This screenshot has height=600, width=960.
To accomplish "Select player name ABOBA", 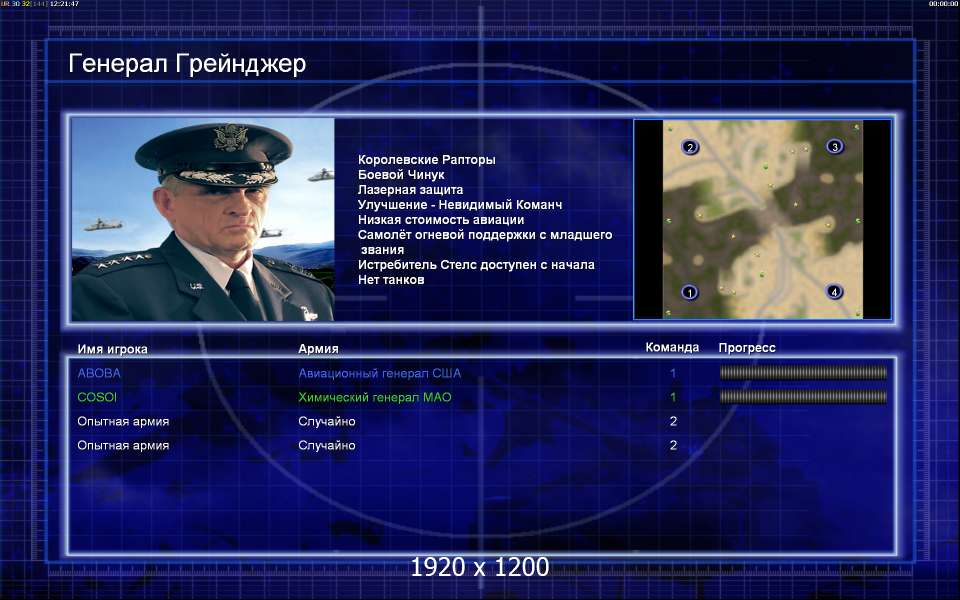I will [x=99, y=373].
